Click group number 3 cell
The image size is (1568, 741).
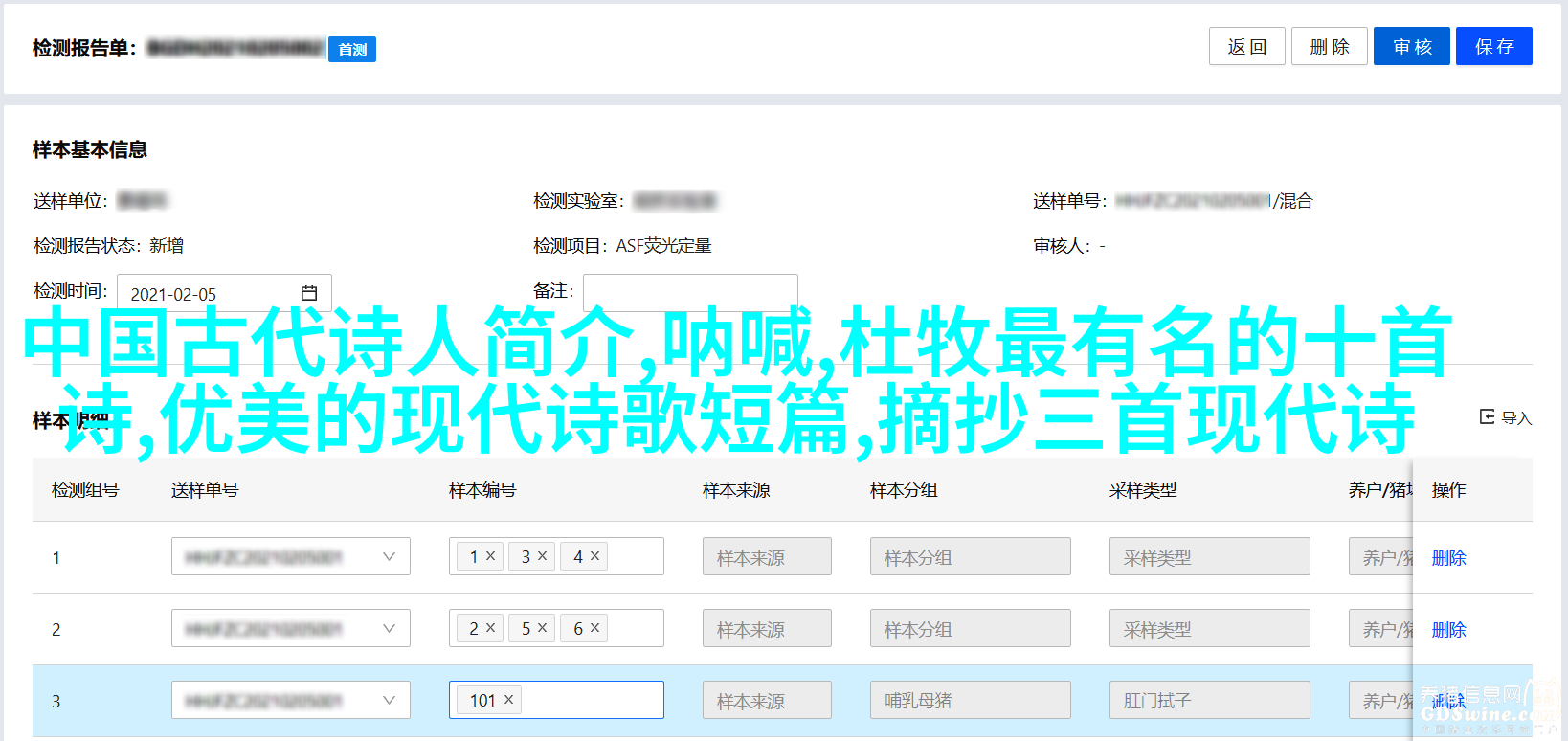click(56, 701)
